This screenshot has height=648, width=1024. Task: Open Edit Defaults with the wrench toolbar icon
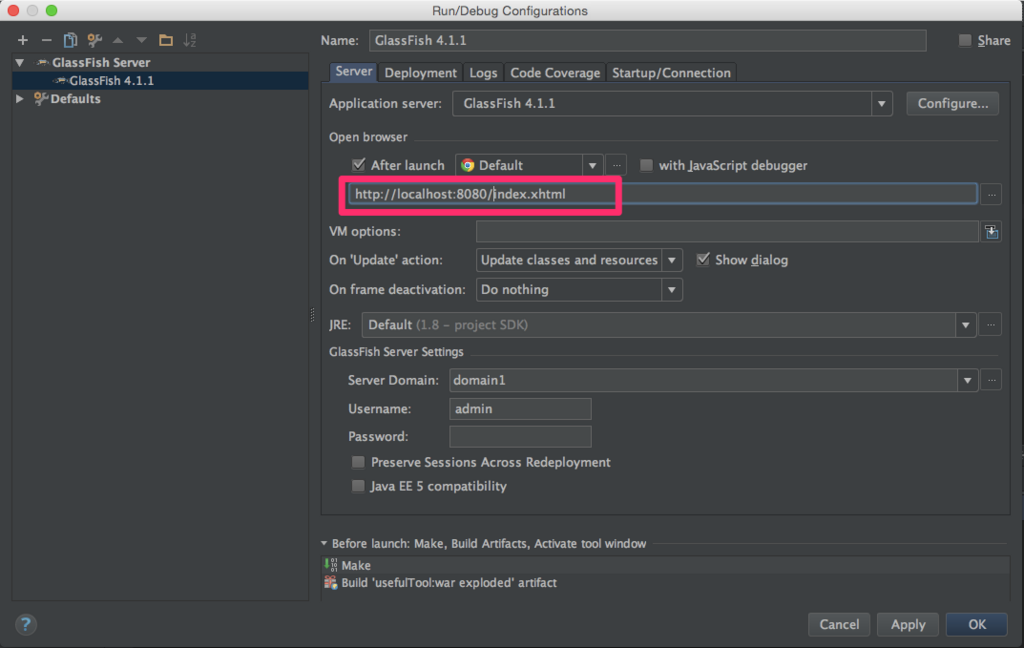(95, 40)
